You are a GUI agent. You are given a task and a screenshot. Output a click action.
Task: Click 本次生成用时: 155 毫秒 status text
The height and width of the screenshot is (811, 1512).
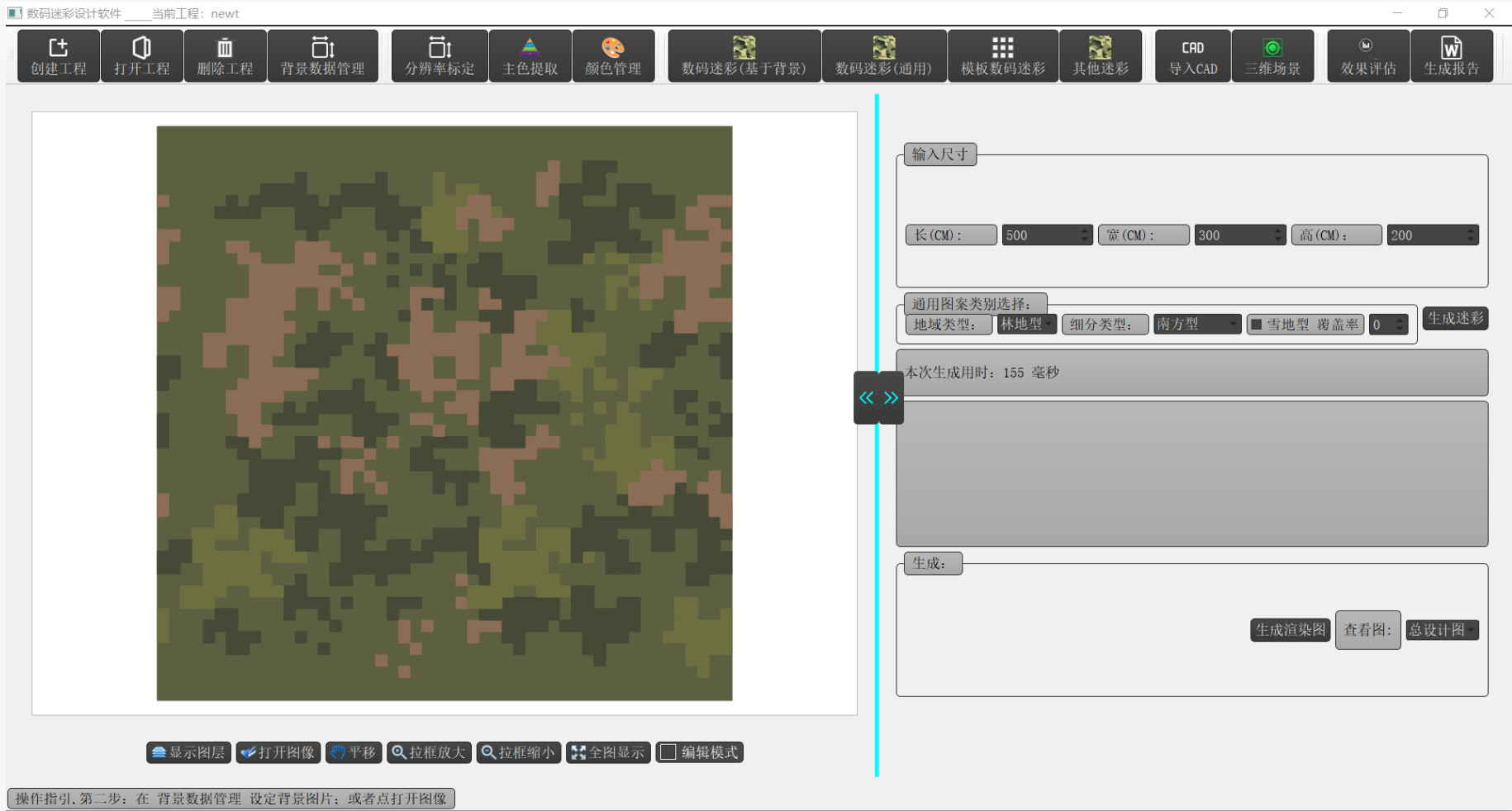point(982,372)
